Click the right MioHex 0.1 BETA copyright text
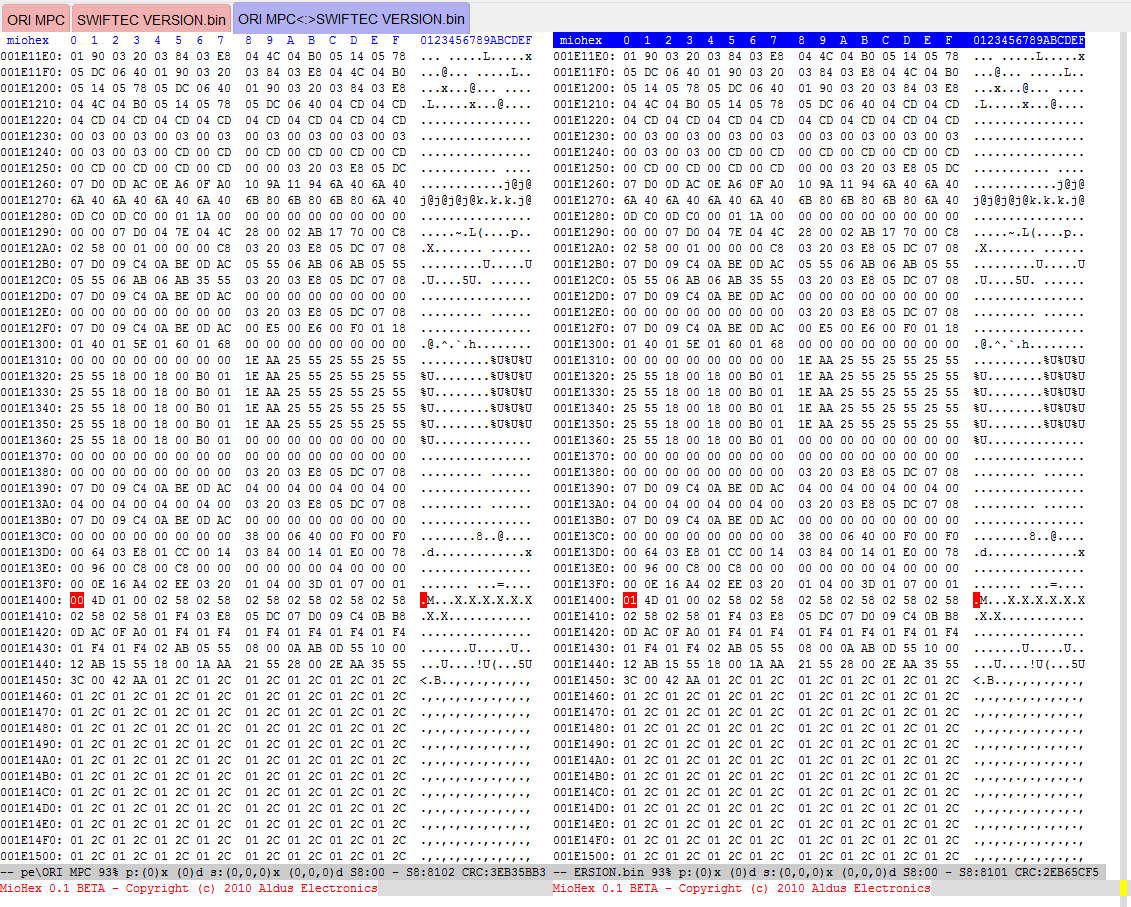This screenshot has width=1131, height=907. click(x=741, y=888)
